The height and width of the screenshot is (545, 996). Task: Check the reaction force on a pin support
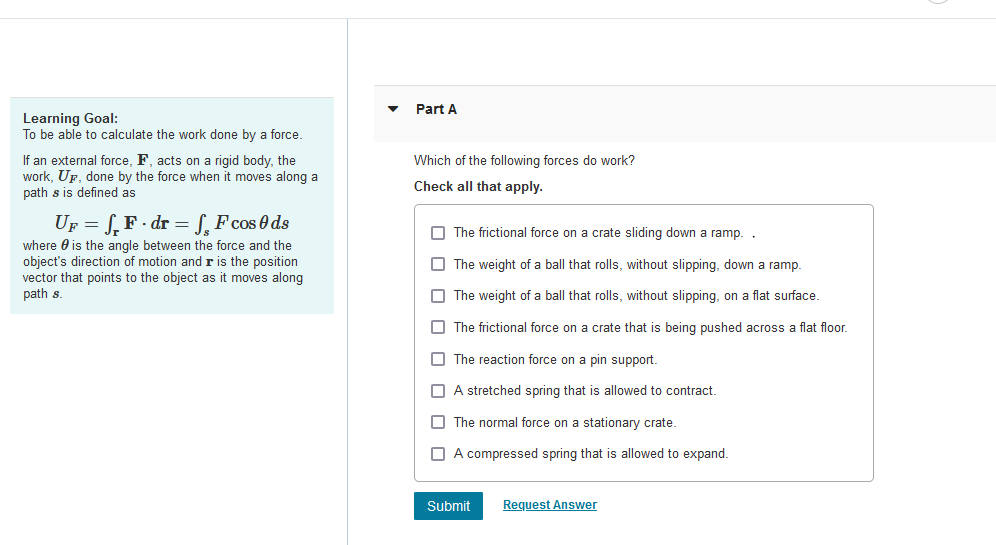[x=438, y=359]
